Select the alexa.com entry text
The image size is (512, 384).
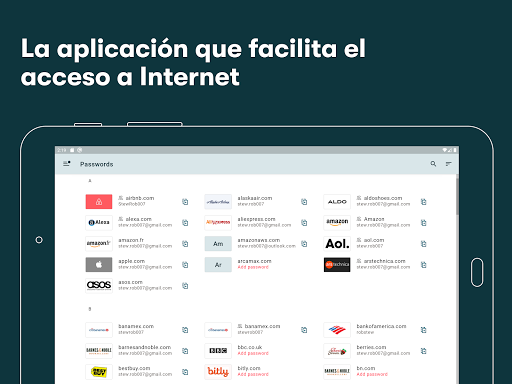coord(145,222)
